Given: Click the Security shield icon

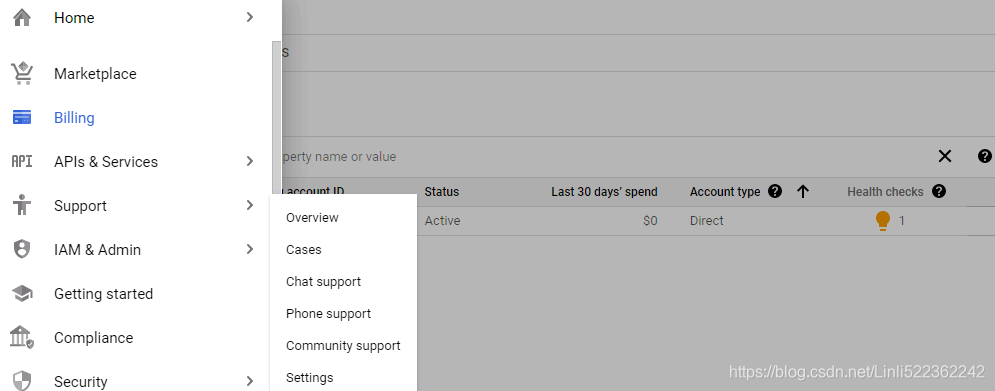Looking at the screenshot, I should (x=22, y=381).
